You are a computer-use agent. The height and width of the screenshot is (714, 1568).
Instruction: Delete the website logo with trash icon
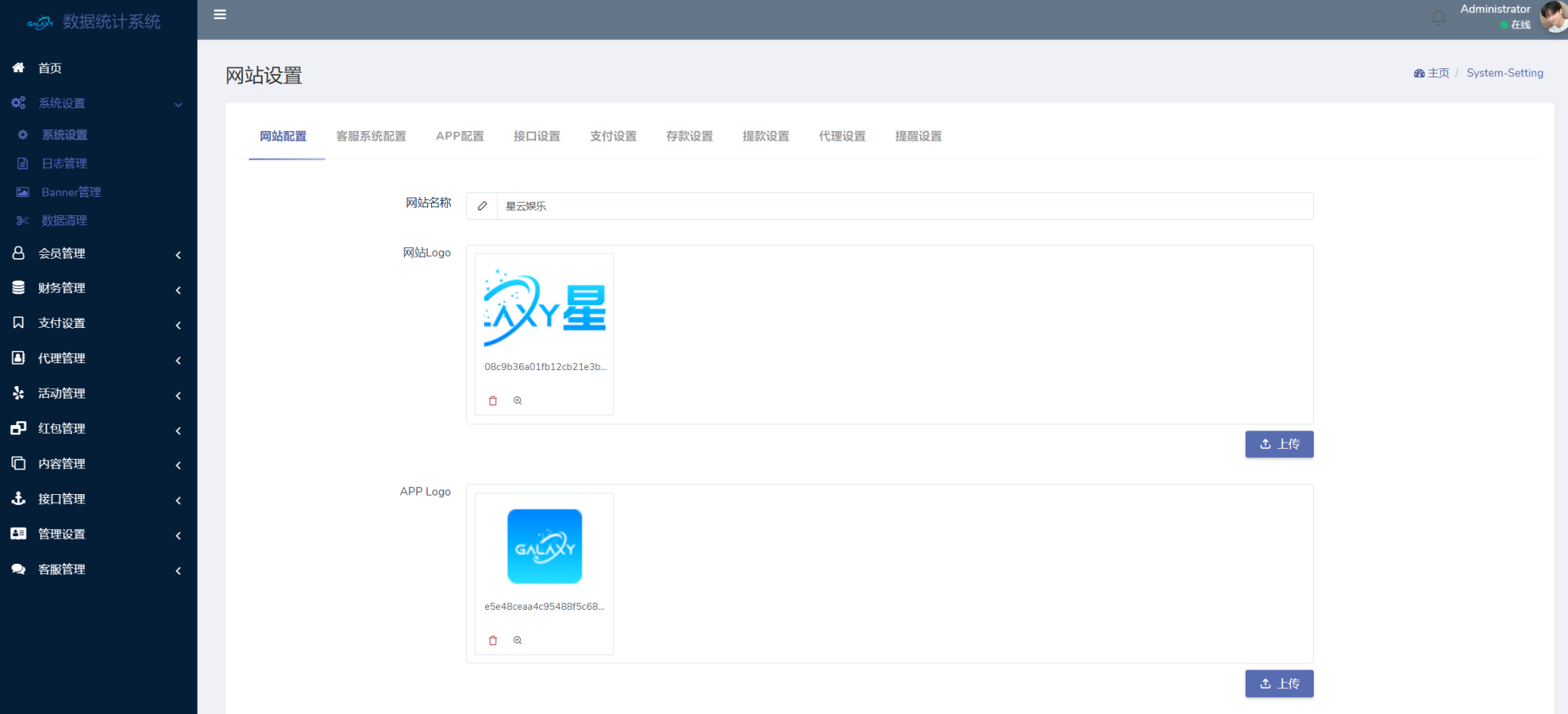pyautogui.click(x=493, y=401)
